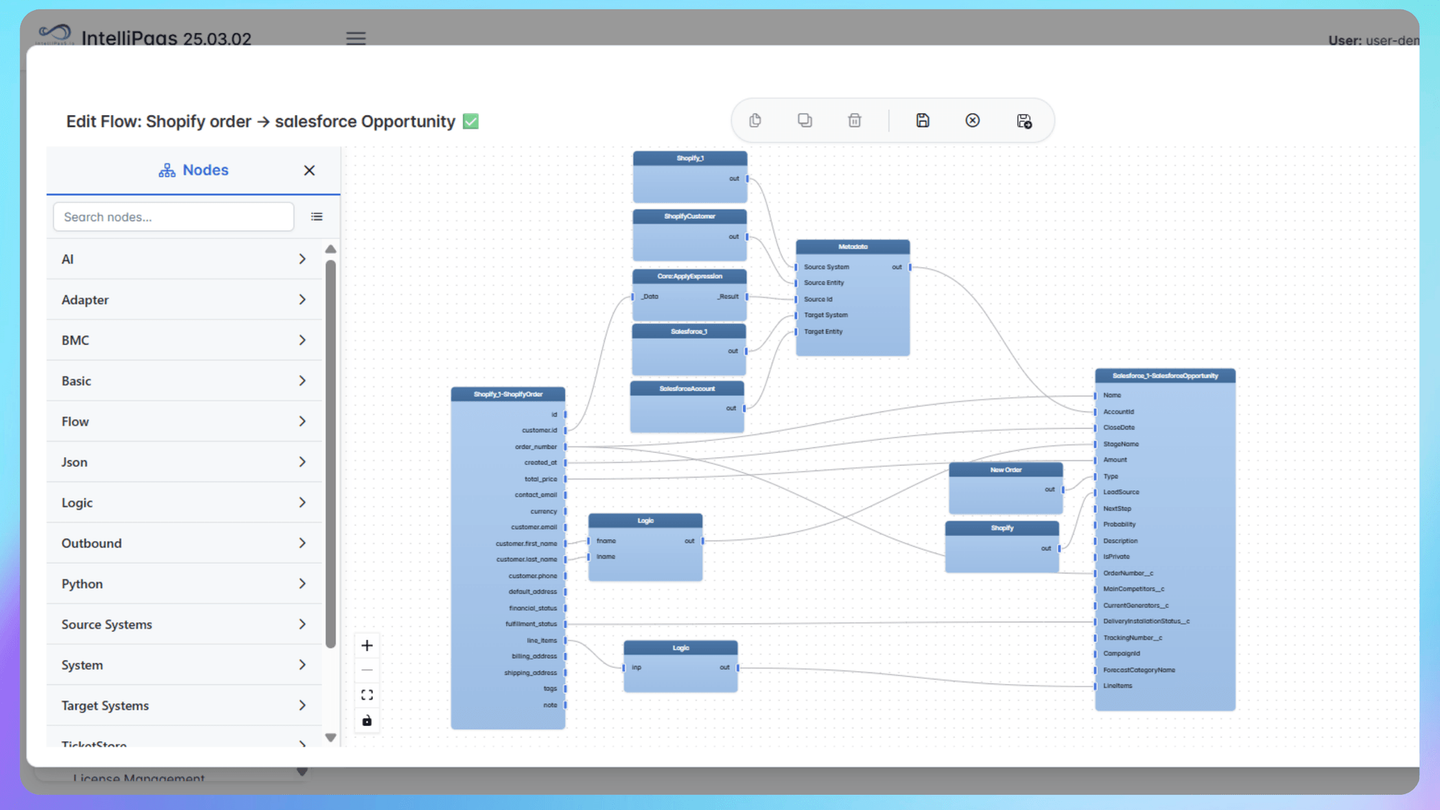Click the fit view canvas icon
The image size is (1440, 810).
click(367, 695)
